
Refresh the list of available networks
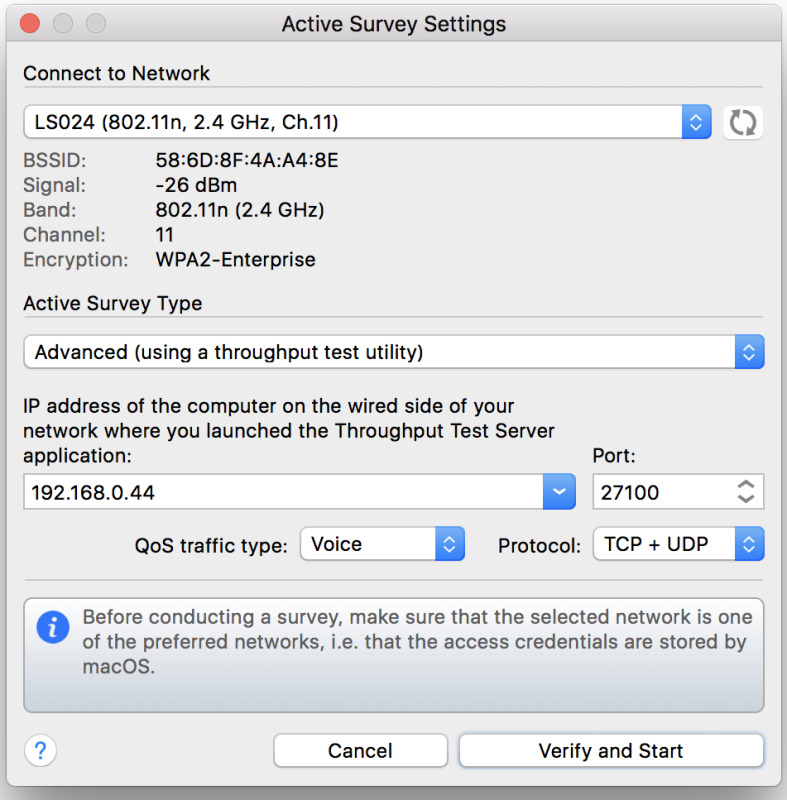(743, 121)
